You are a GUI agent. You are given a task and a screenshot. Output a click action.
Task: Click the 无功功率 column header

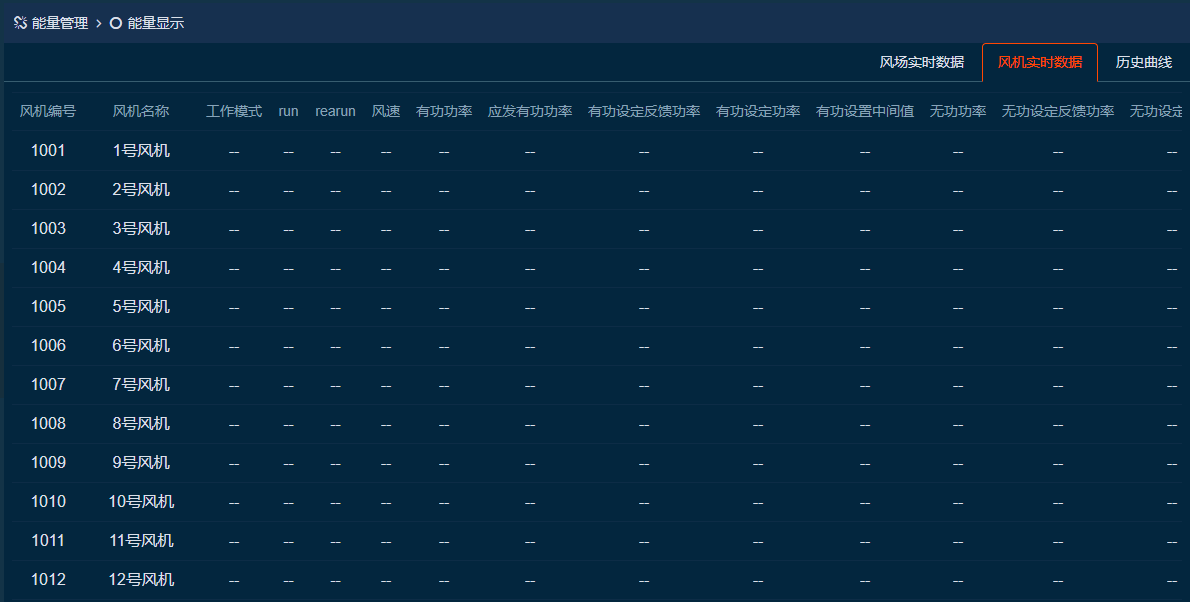[957, 111]
